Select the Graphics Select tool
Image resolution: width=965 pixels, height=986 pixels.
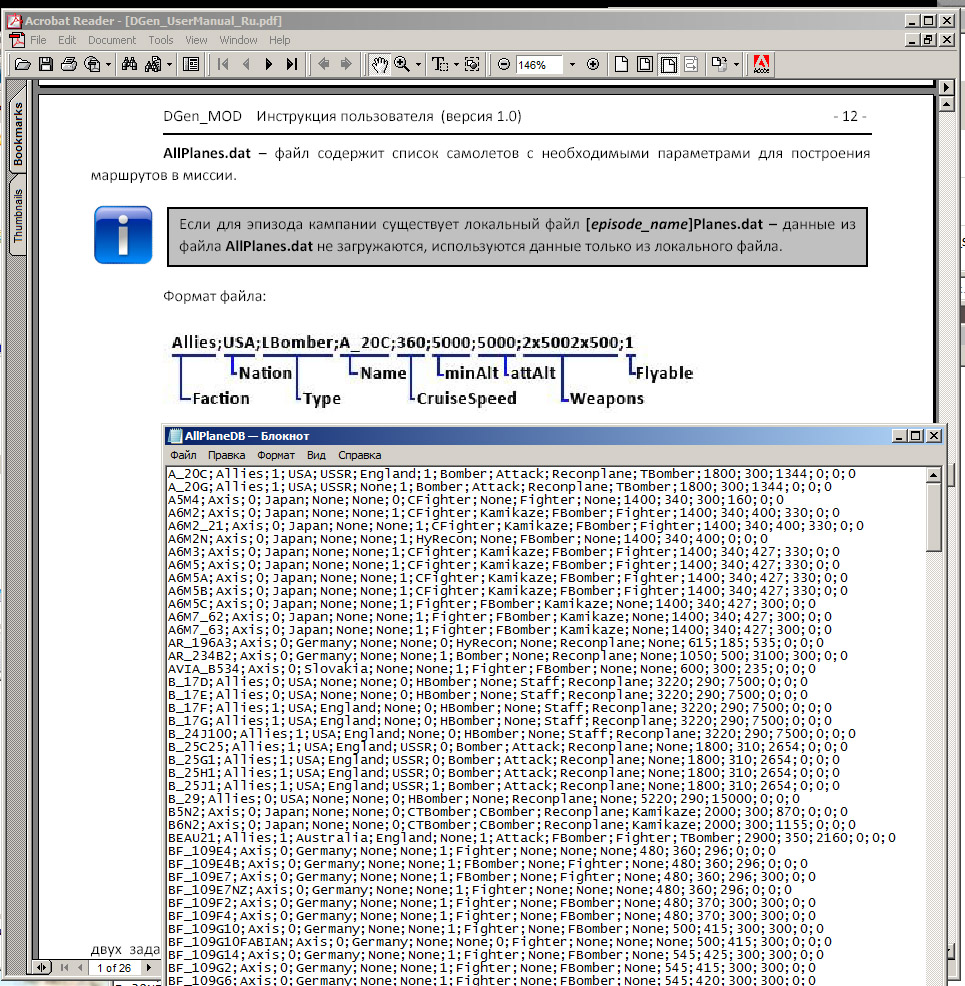[x=471, y=64]
